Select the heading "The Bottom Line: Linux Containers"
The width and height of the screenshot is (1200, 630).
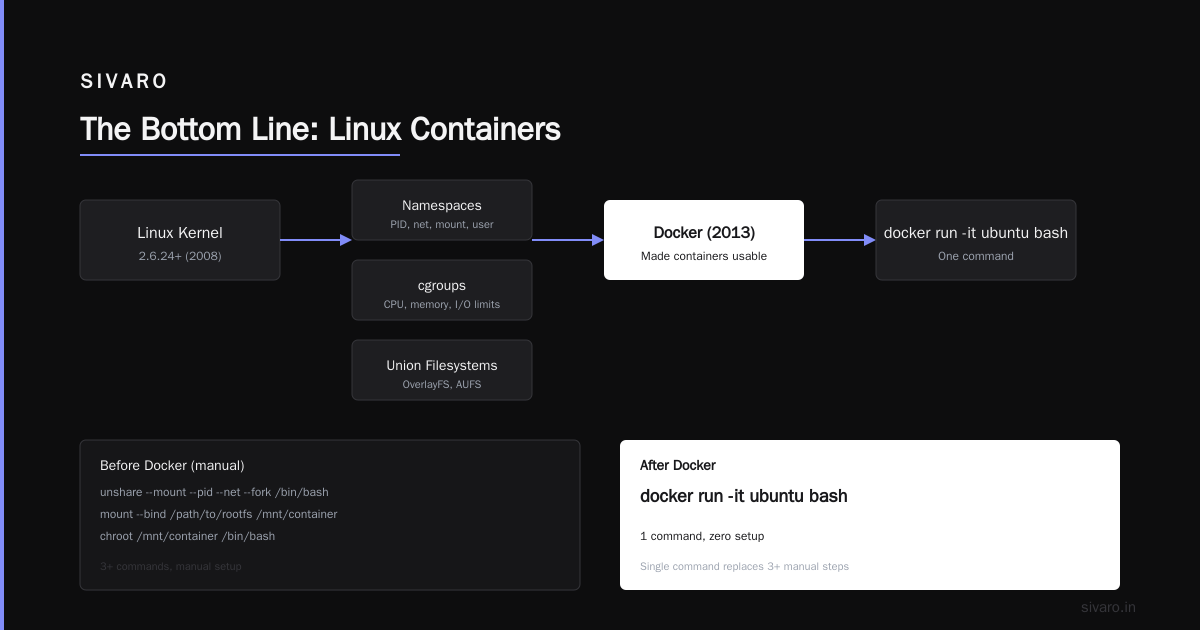320,130
